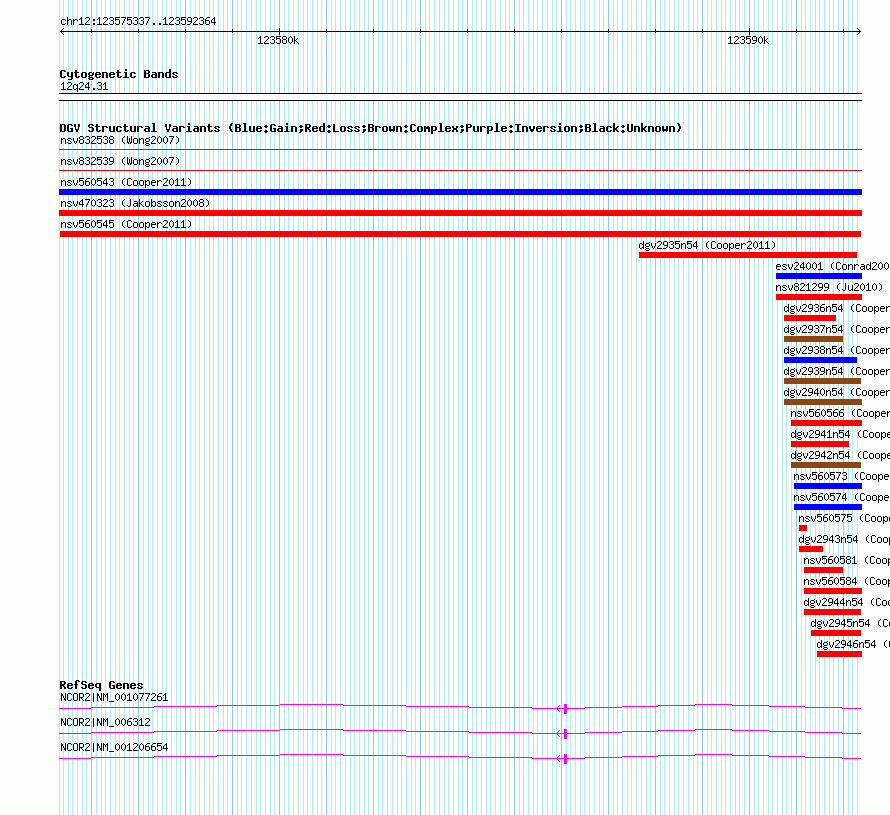This screenshot has width=890, height=815.
Task: Select the blue nsv560543 gain bar
Action: (460, 192)
